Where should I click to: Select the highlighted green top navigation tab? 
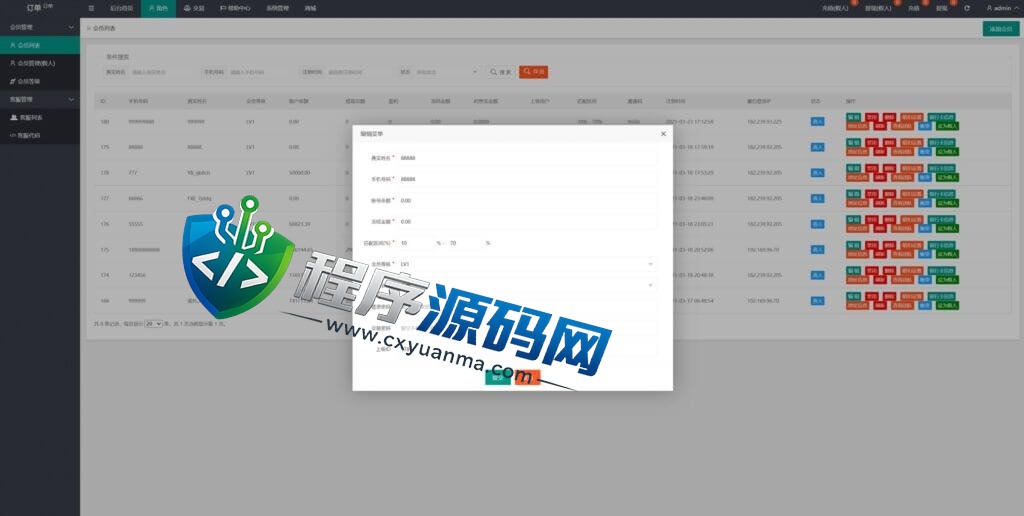click(x=158, y=8)
